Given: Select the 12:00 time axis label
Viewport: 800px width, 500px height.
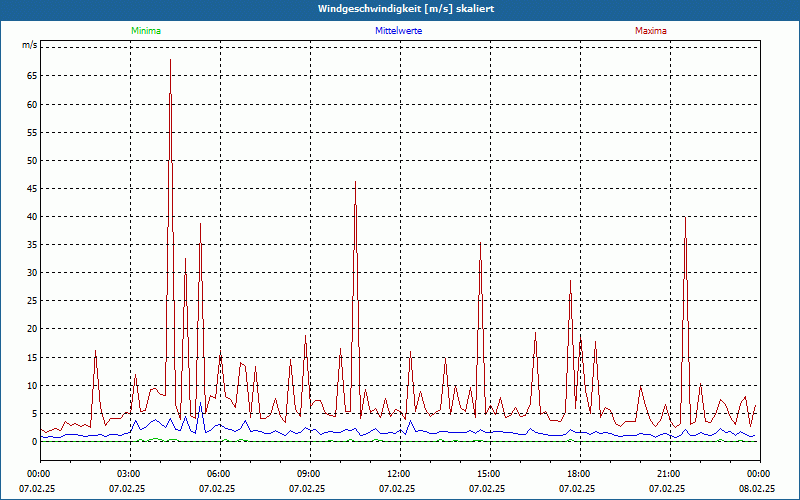Looking at the screenshot, I should click(x=399, y=473).
